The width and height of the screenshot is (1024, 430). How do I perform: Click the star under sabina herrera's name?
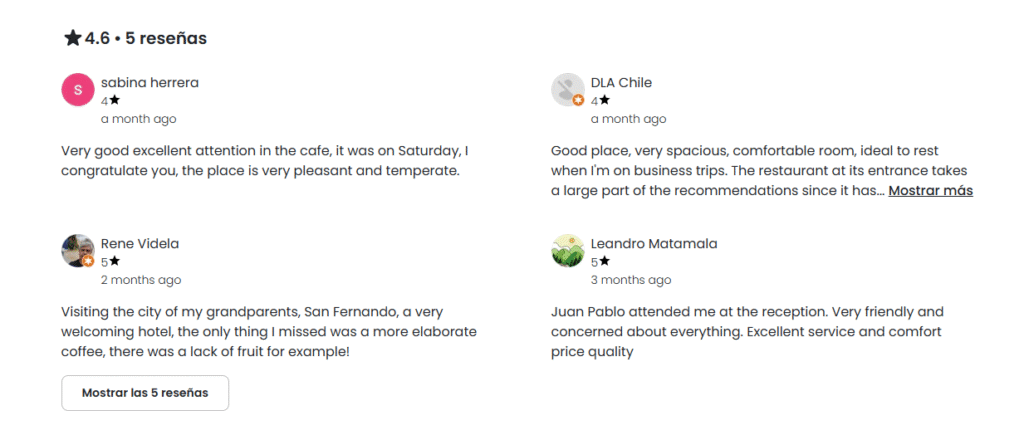115,101
